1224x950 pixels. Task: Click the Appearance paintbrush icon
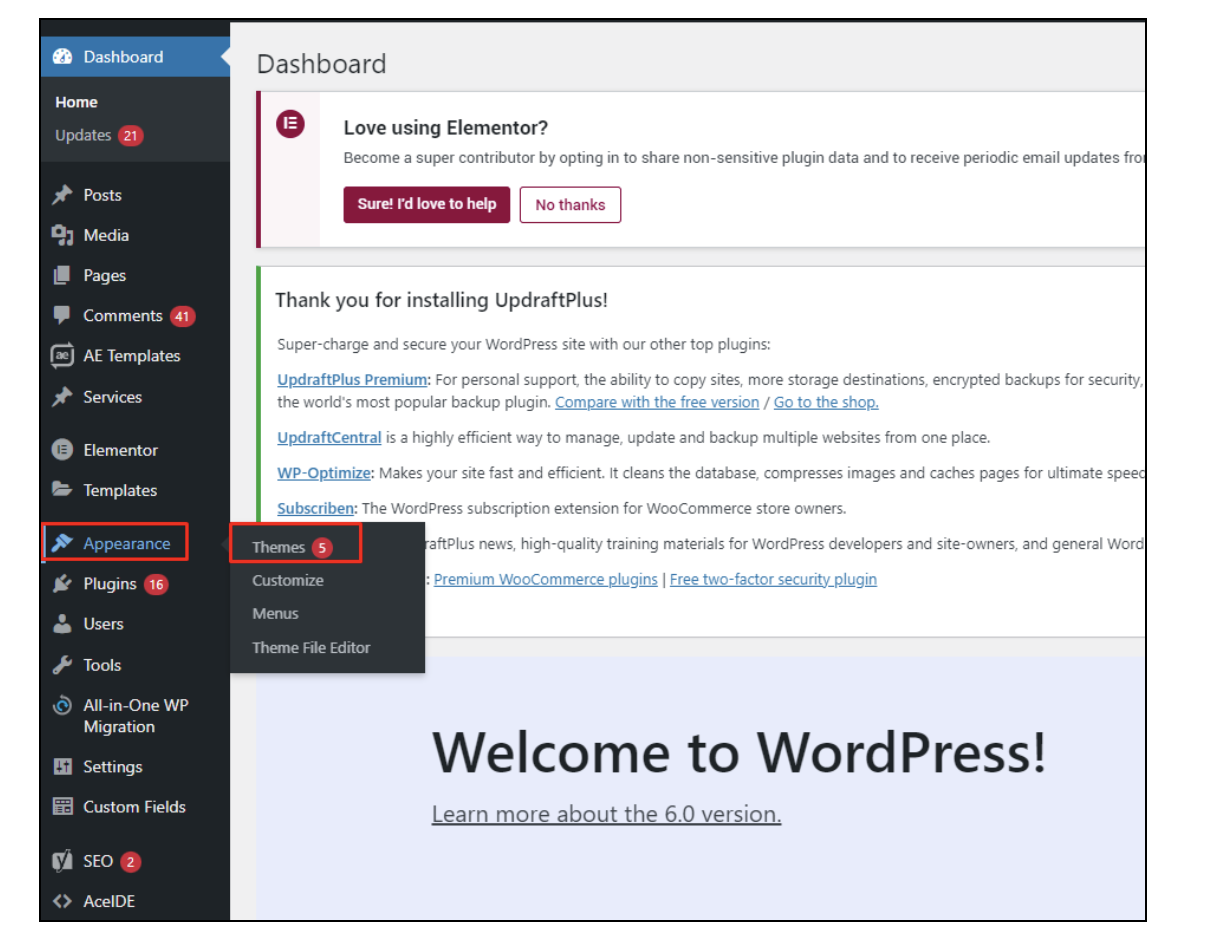pos(61,543)
